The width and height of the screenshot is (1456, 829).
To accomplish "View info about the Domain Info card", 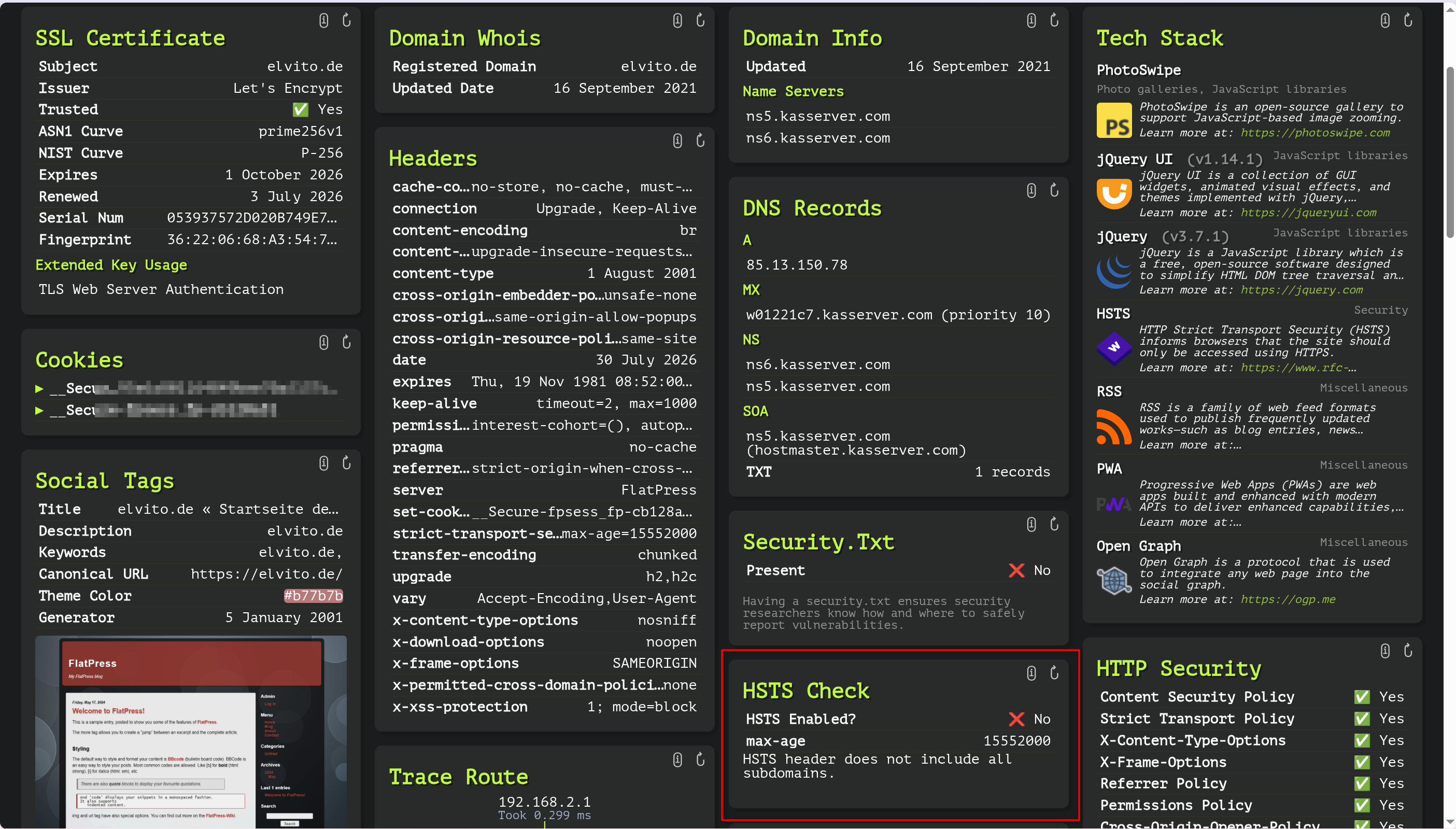I will (1031, 21).
